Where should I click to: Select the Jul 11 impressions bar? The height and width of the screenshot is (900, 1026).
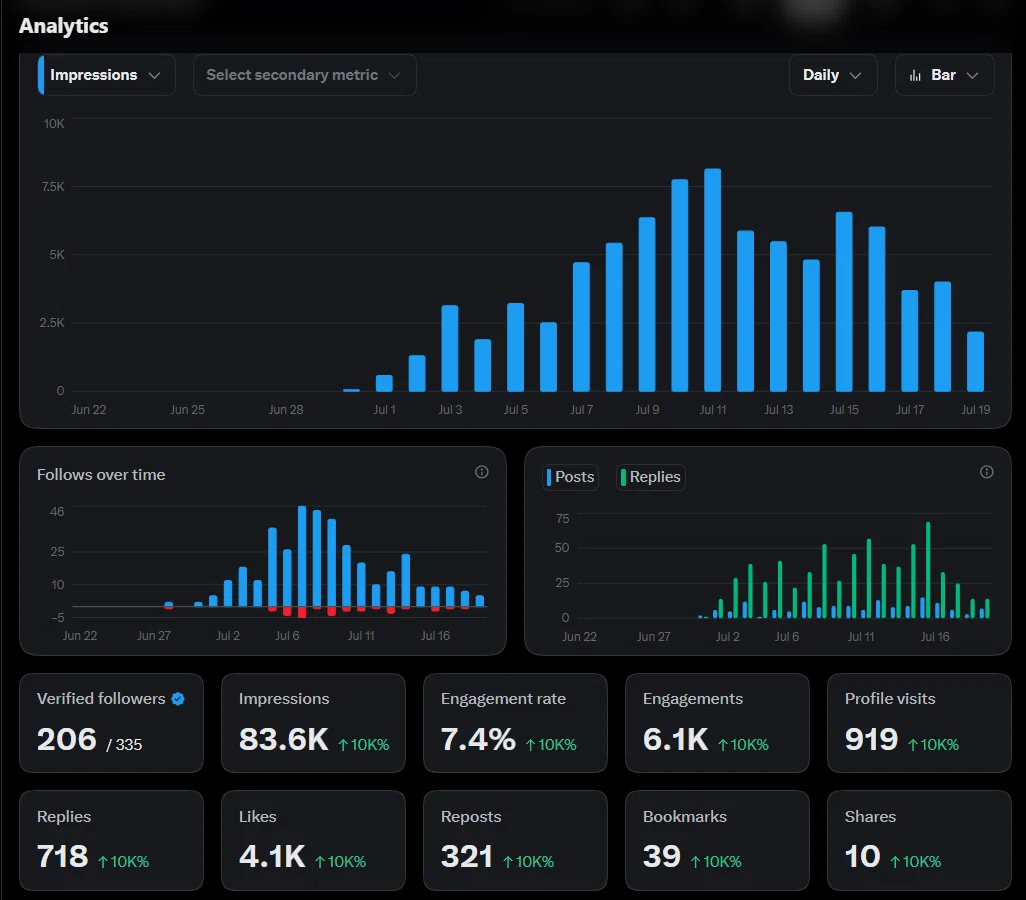pos(713,280)
